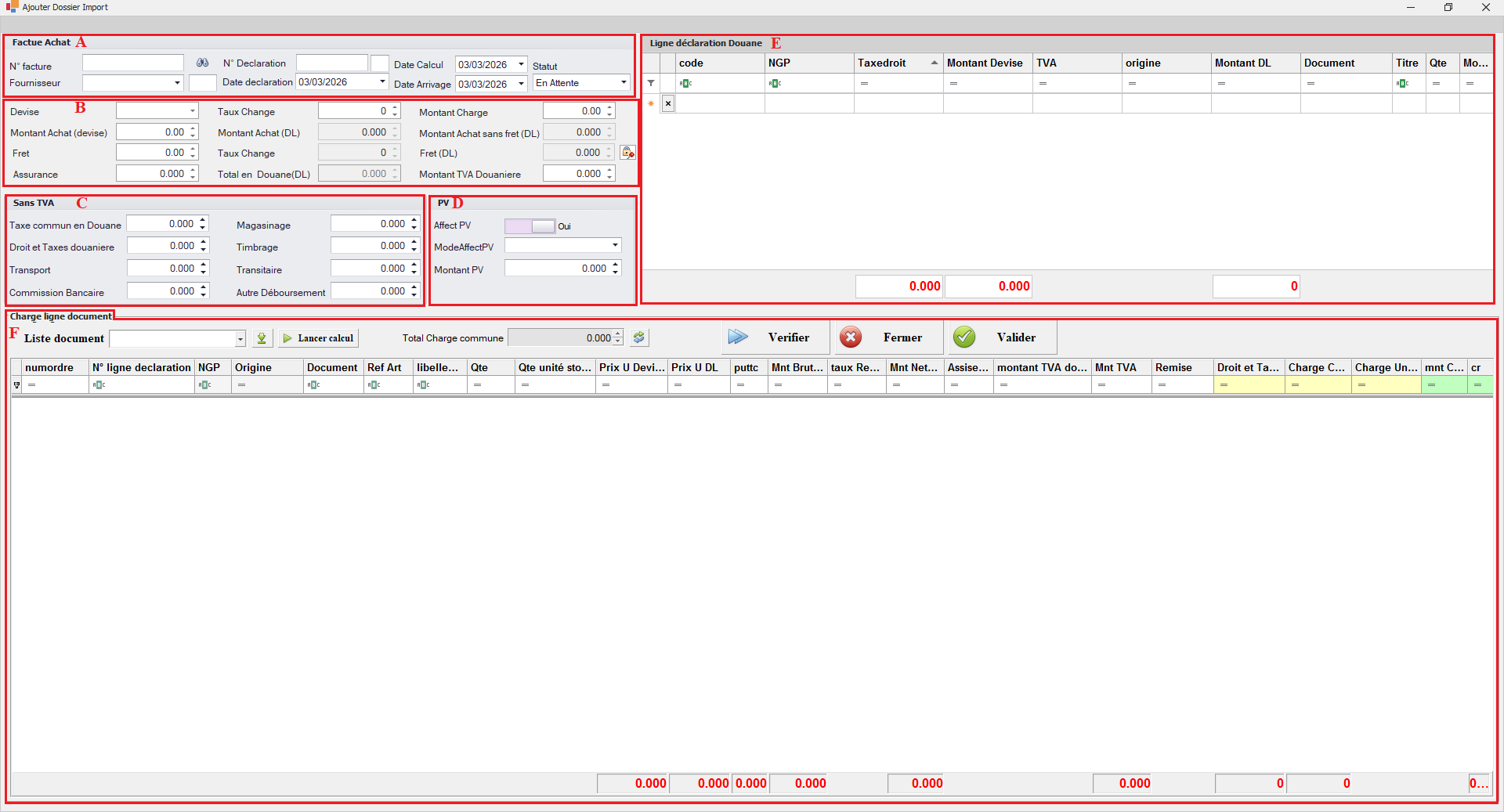Click into the N° facture input field
This screenshot has height=812, width=1504.
(x=133, y=63)
